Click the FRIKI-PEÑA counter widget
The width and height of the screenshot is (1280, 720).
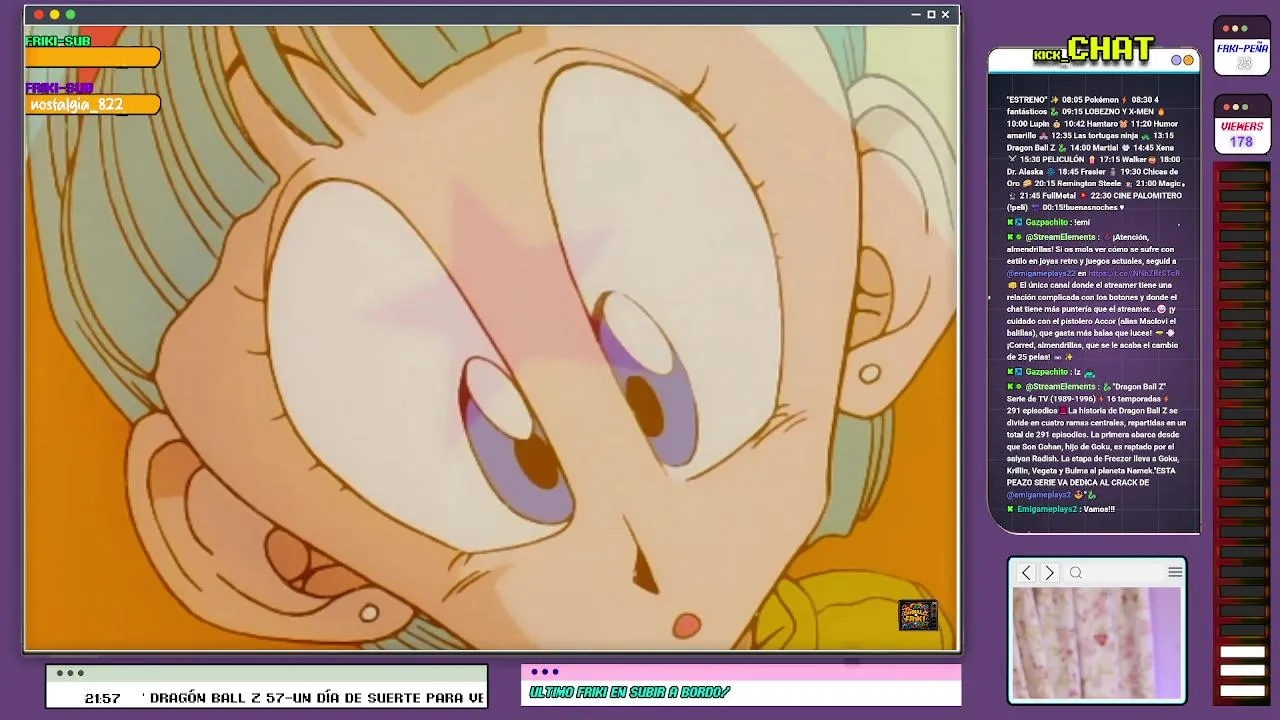click(1241, 46)
